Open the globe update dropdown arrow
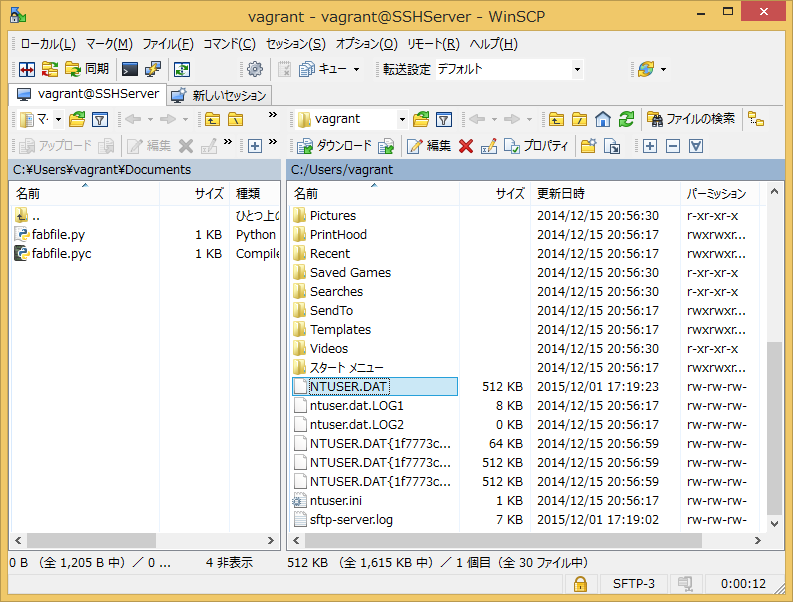The height and width of the screenshot is (602, 793). (664, 69)
